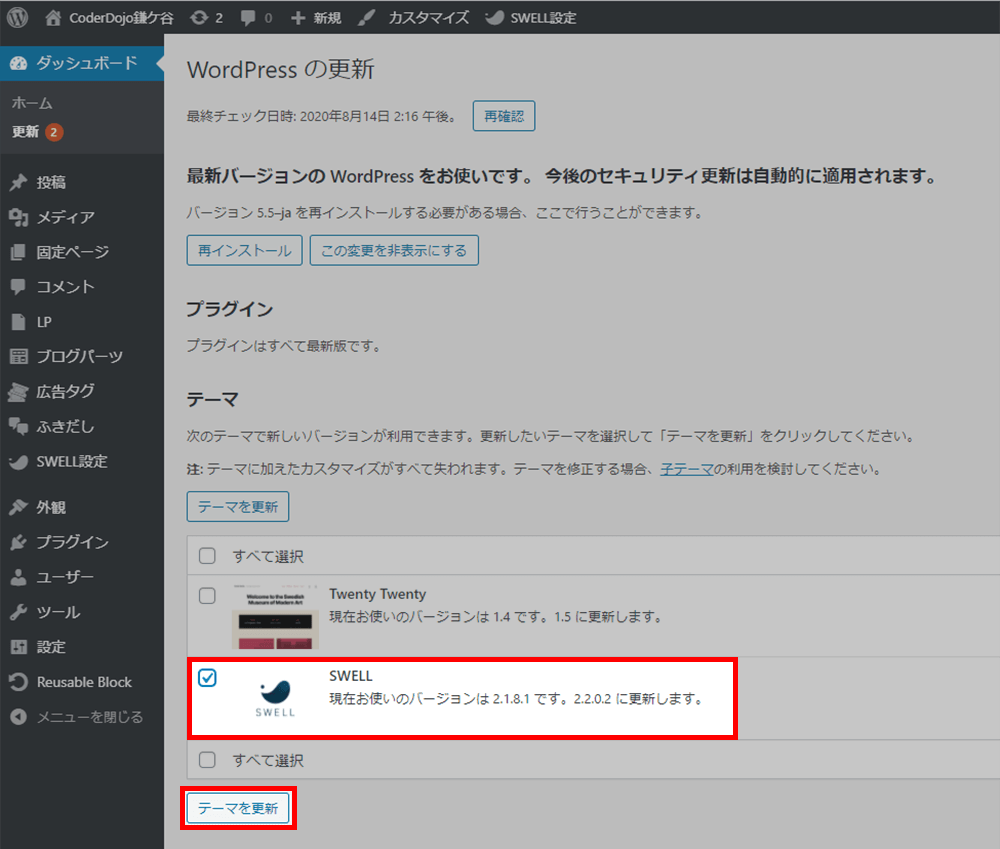The height and width of the screenshot is (849, 1000).
Task: Click the brush icon for カスタマイズ
Action: 366,18
